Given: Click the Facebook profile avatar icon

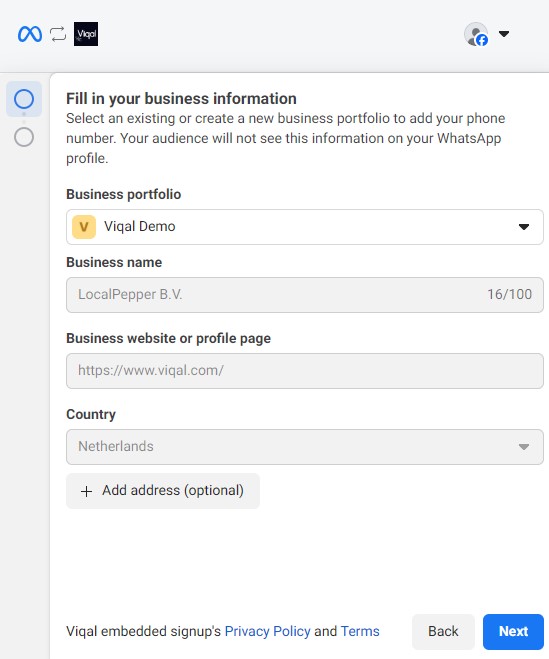Looking at the screenshot, I should pos(476,34).
